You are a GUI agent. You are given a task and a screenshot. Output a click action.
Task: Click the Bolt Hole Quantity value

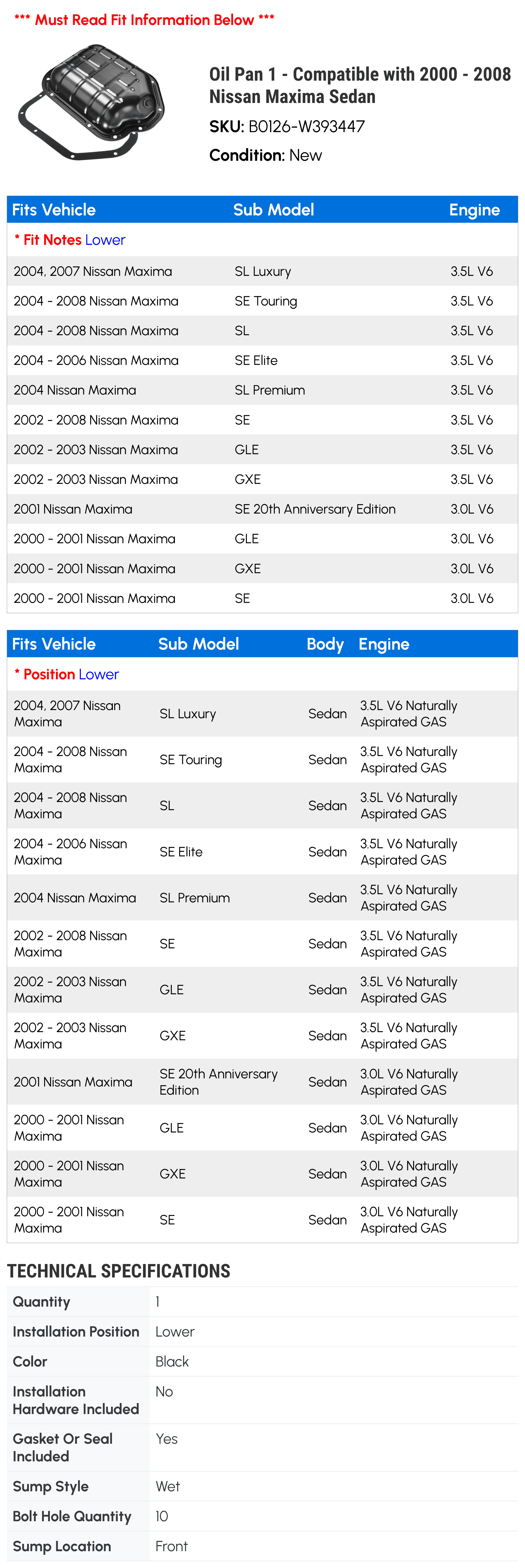coord(162,1516)
